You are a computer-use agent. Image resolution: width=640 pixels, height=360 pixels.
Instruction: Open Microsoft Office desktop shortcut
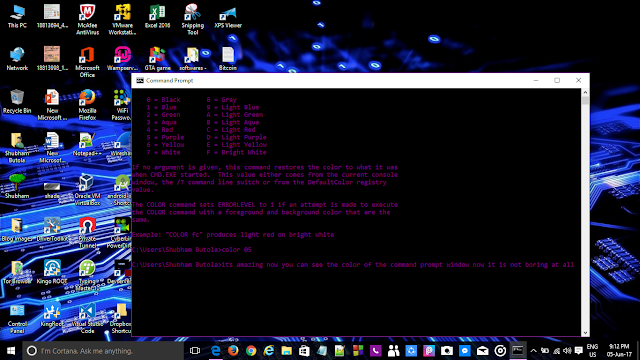[87, 62]
